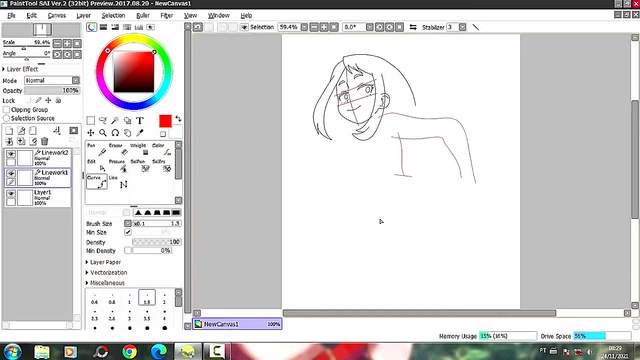640x360 pixels.
Task: Select the Pressure tool
Action: 118,166
